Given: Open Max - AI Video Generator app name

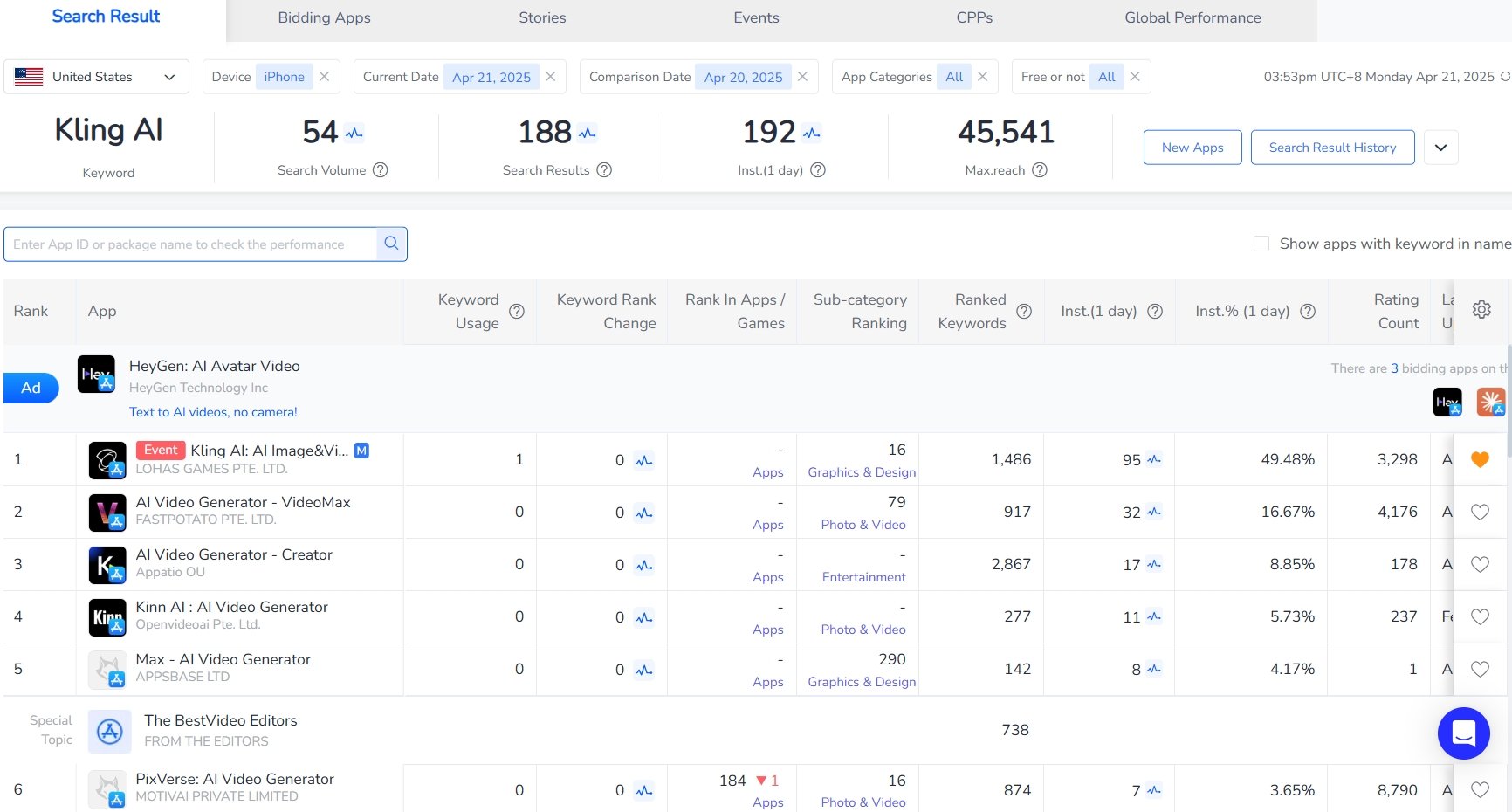Looking at the screenshot, I should [223, 659].
